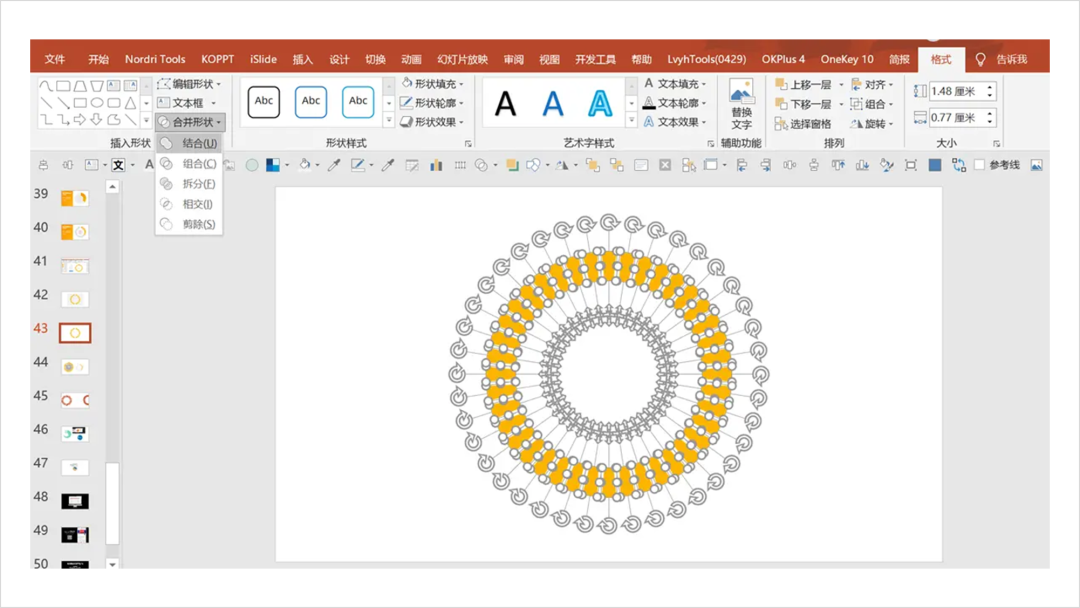Choose the right arrow shape in the gallery
The width and height of the screenshot is (1080, 608).
(80, 120)
